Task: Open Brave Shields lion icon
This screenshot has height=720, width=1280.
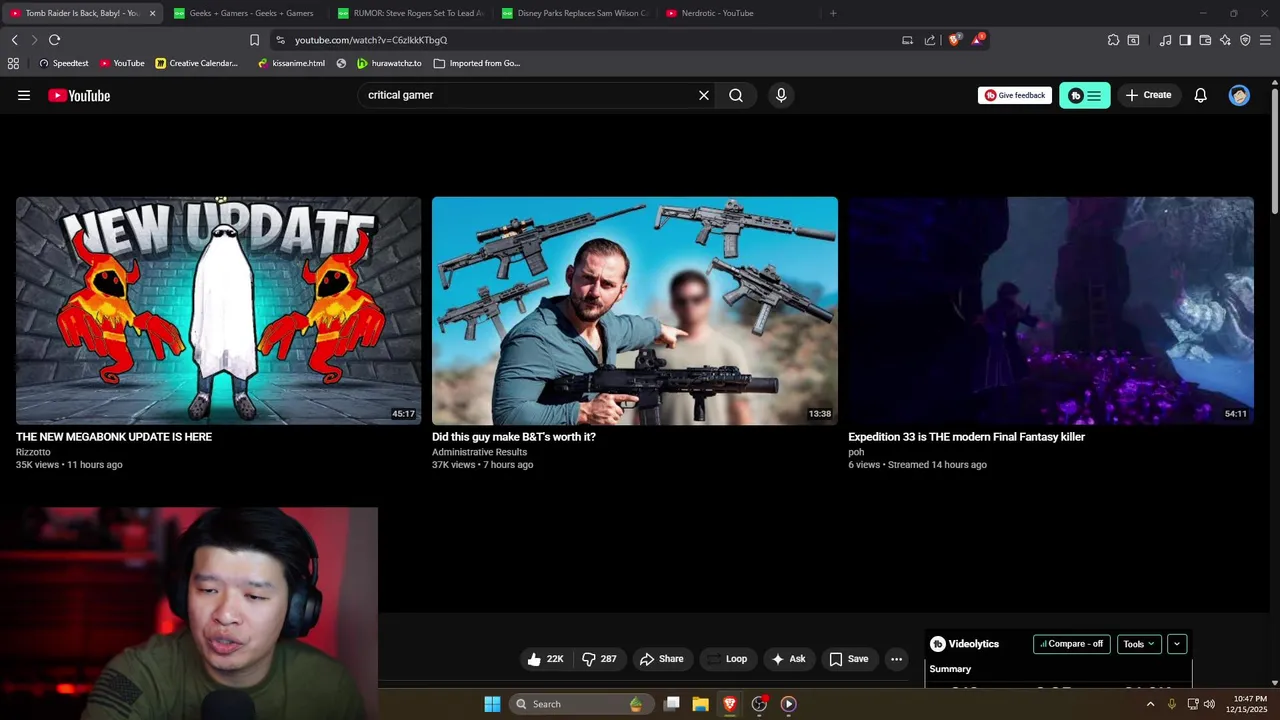Action: [x=954, y=40]
